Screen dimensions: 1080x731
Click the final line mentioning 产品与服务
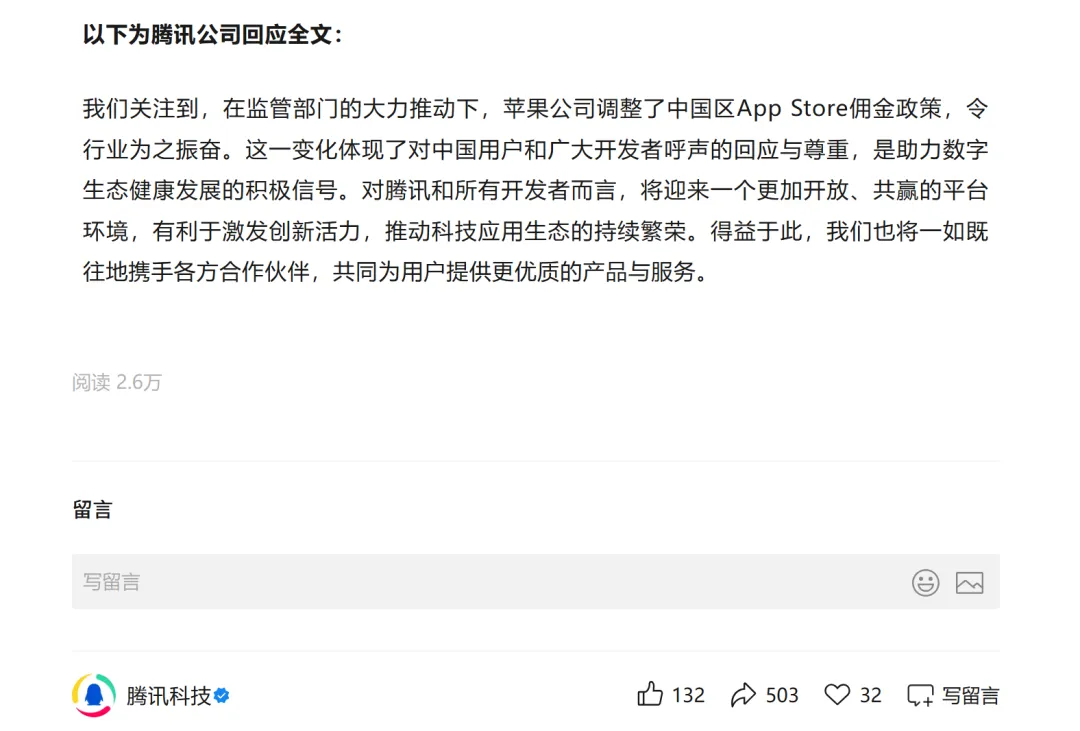[x=395, y=272]
